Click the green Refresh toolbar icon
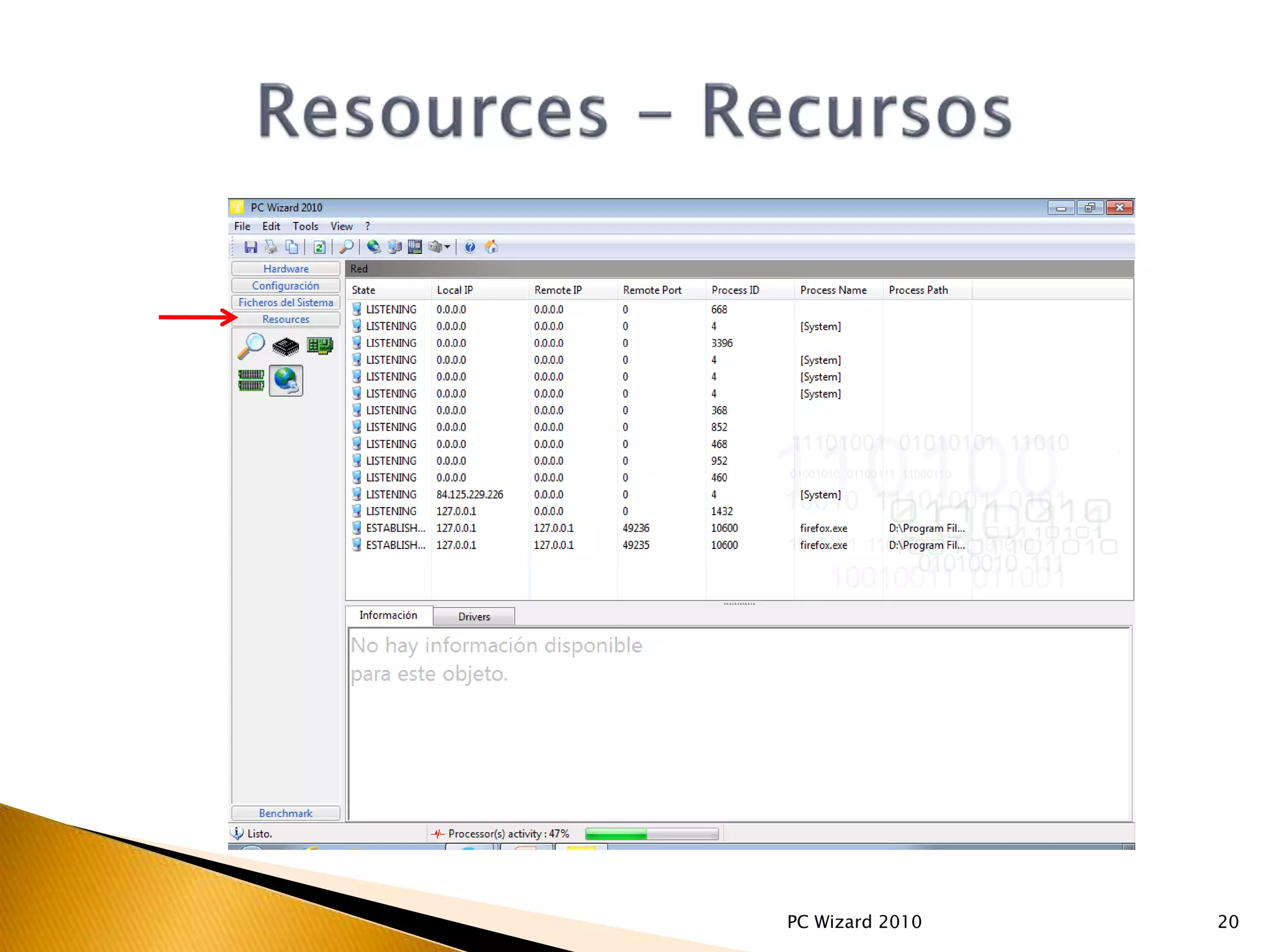The height and width of the screenshot is (952, 1270). tap(319, 247)
